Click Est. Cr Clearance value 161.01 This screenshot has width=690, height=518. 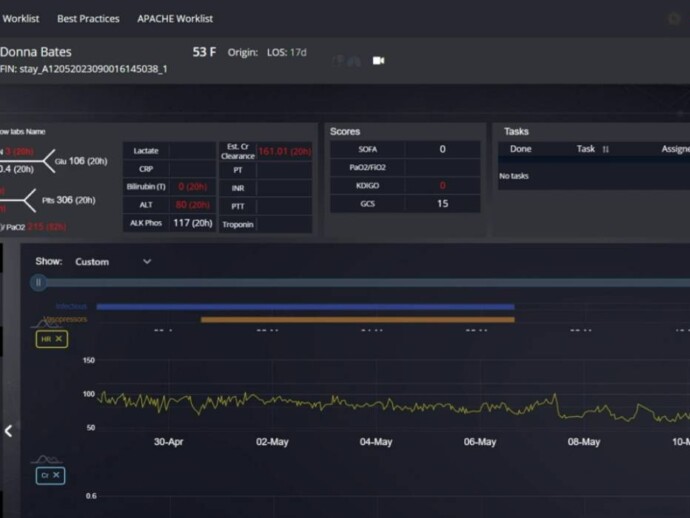point(285,151)
